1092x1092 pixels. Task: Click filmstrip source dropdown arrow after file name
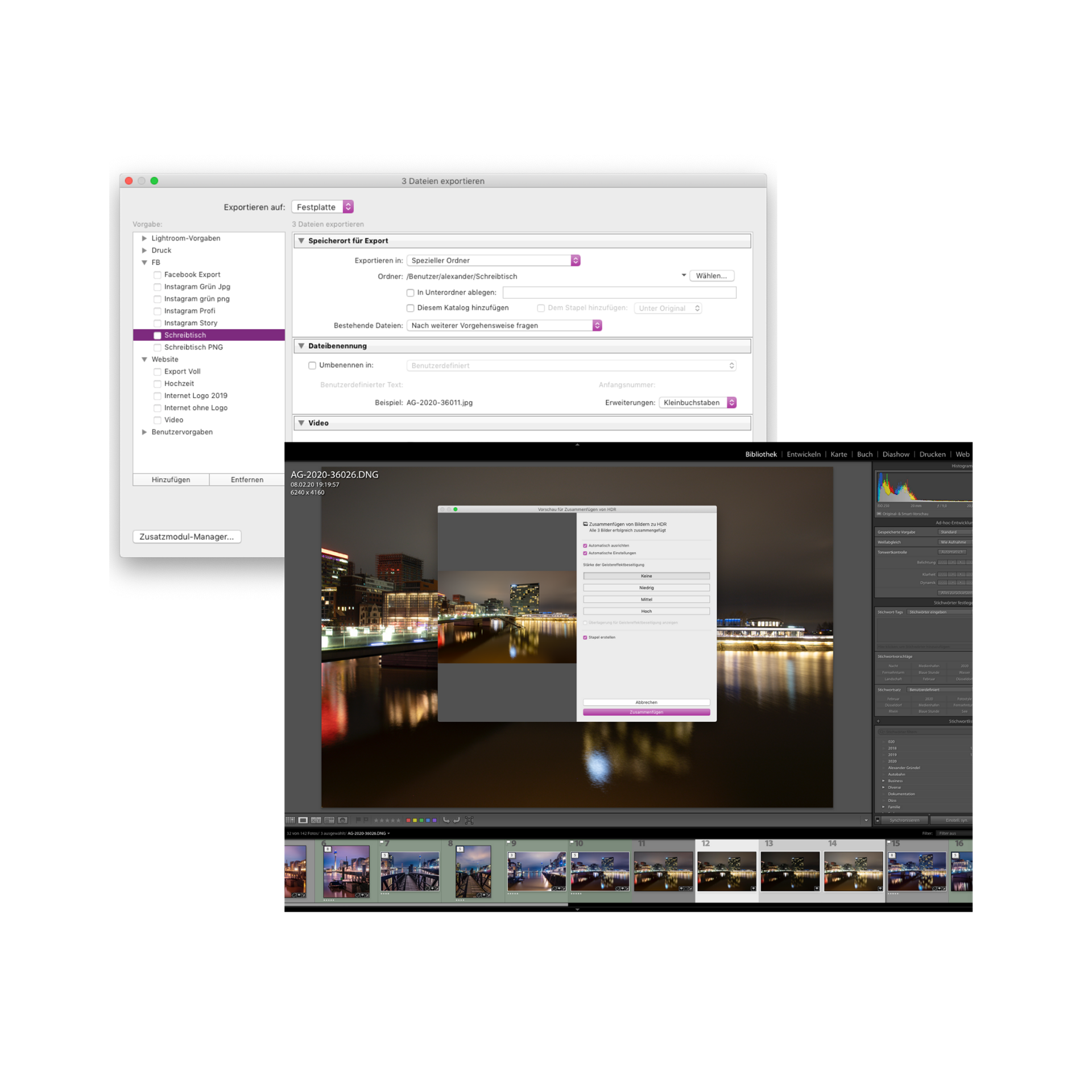[388, 833]
